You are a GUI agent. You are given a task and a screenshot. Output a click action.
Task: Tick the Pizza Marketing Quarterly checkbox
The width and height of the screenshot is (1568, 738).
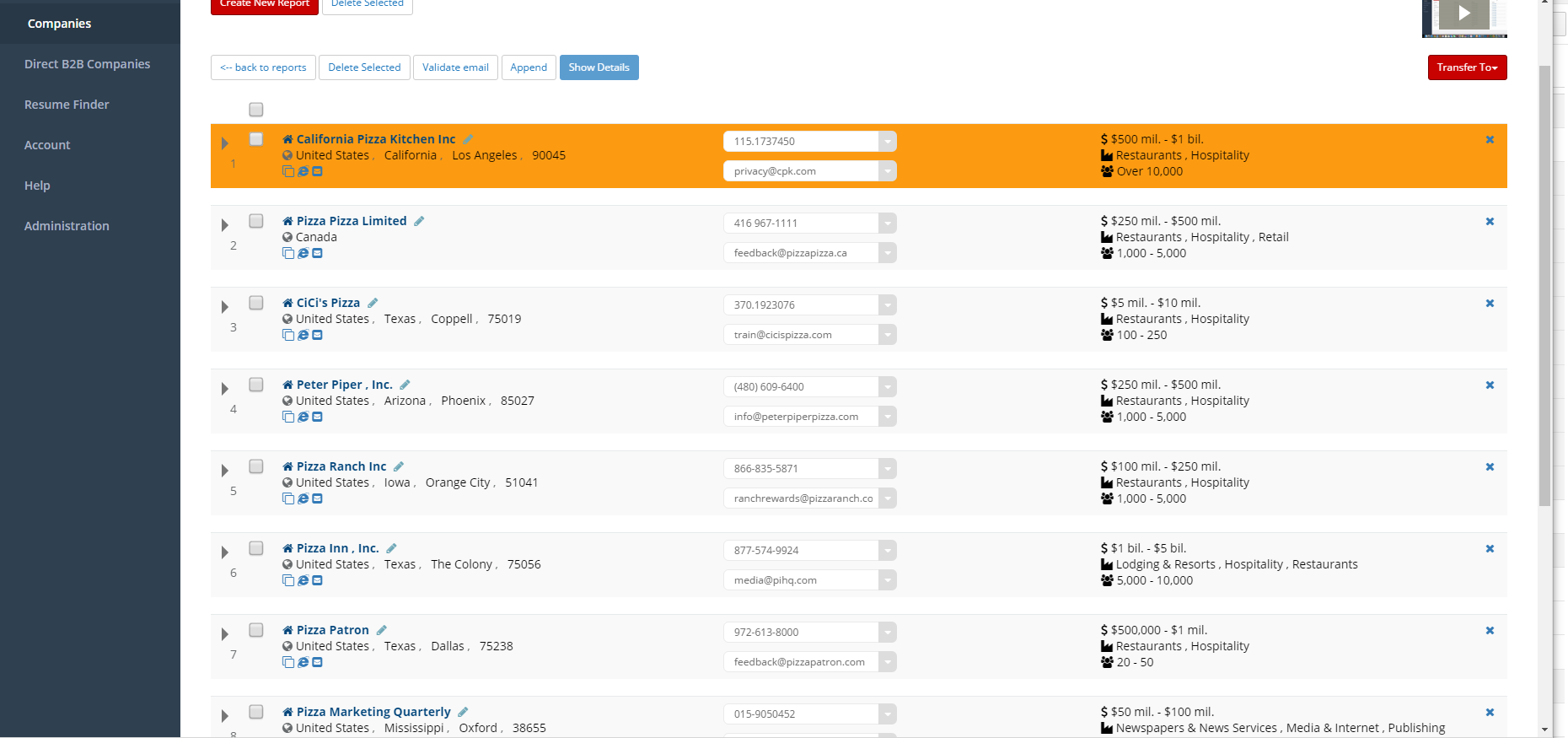pos(256,712)
